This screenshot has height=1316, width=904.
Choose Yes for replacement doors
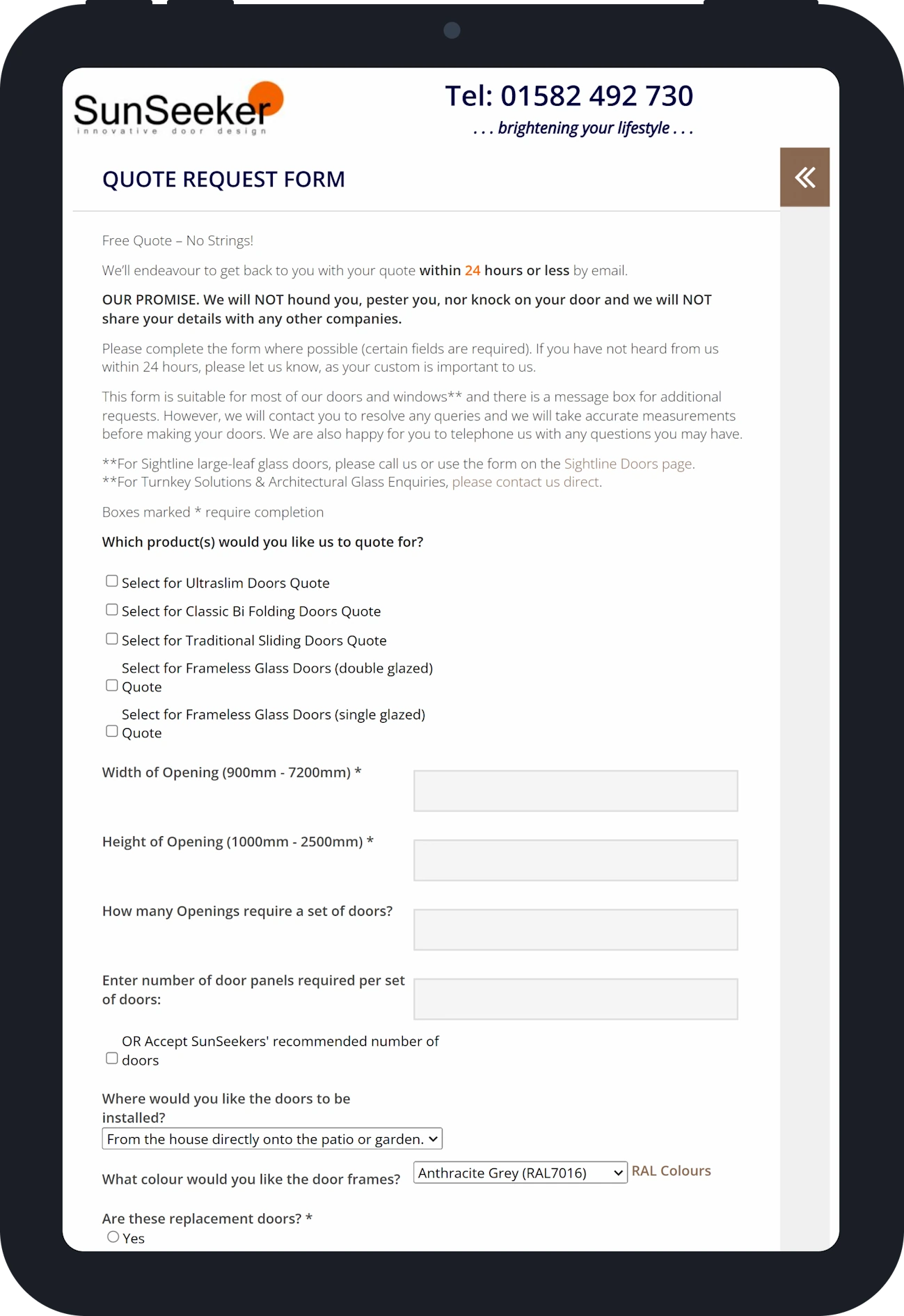[x=113, y=1237]
